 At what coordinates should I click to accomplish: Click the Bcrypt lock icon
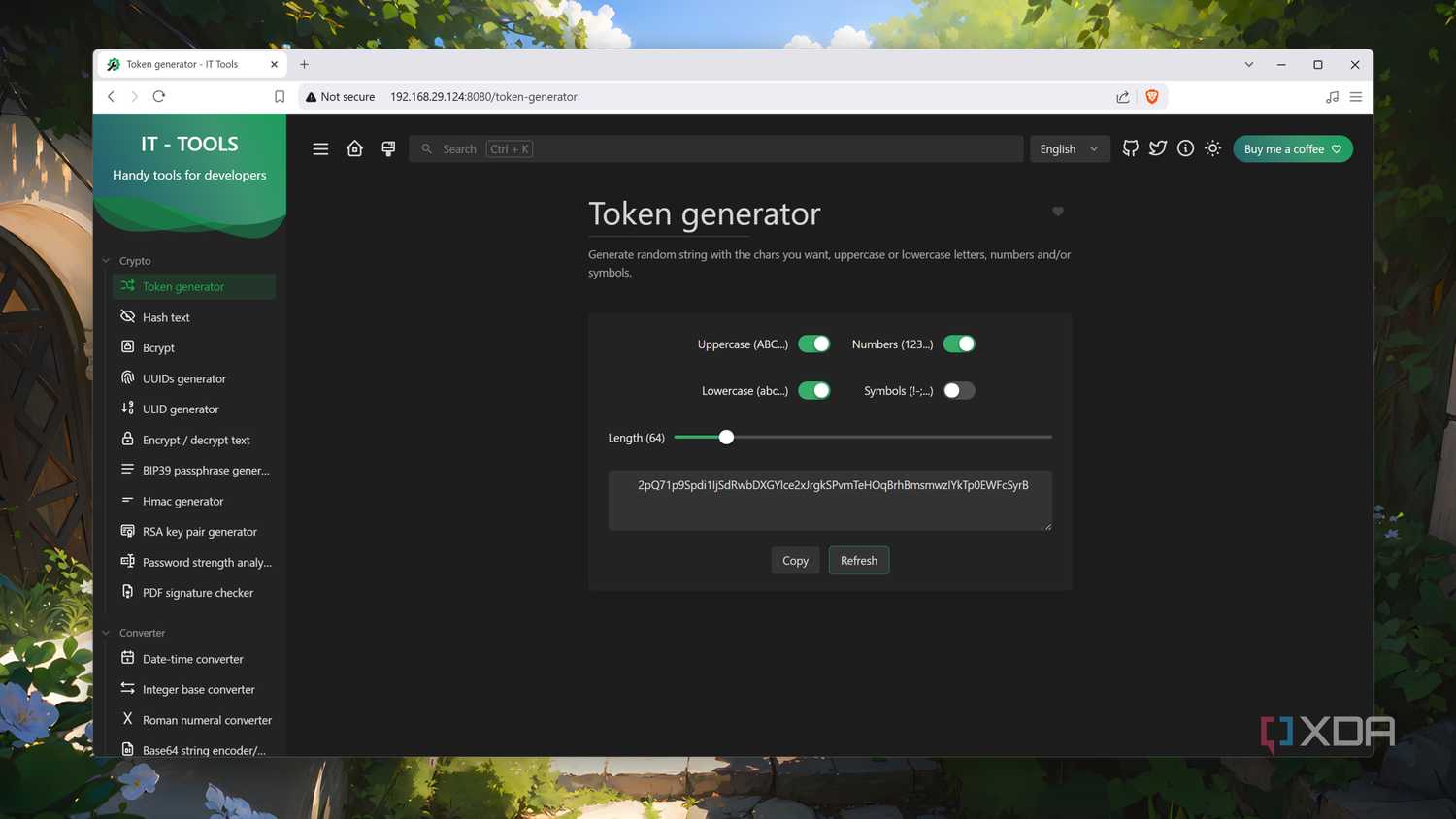(x=127, y=346)
